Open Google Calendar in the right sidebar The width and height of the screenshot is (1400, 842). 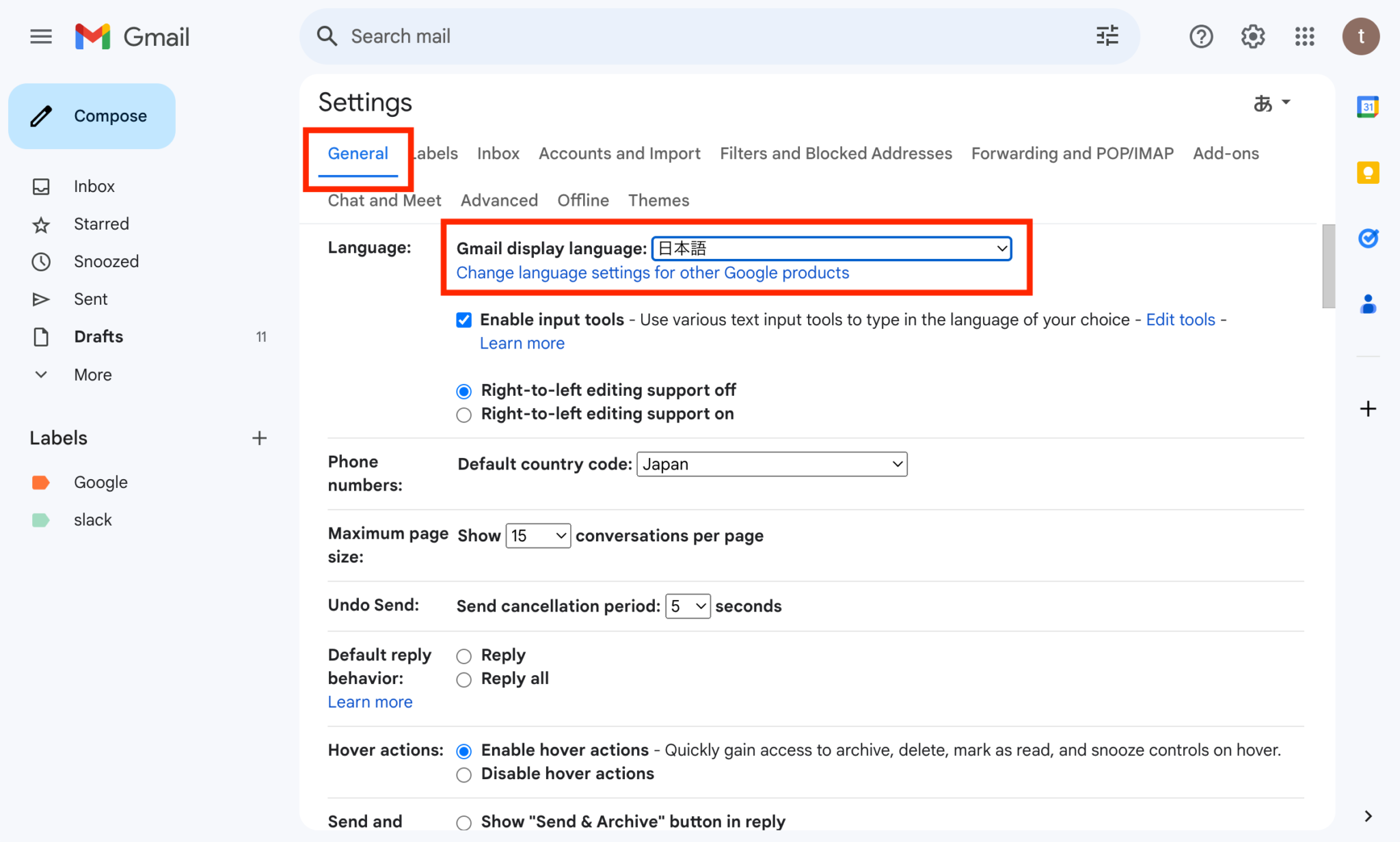tap(1368, 107)
